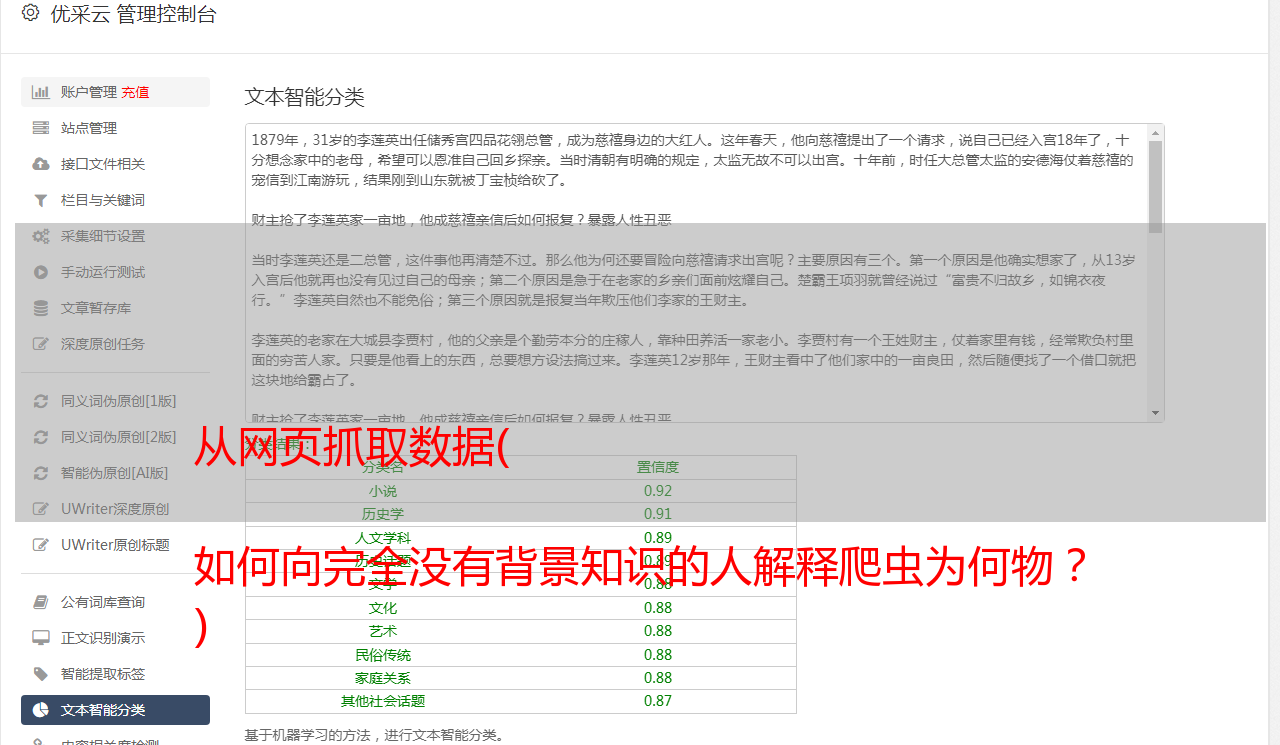
Task: Click the 智能伪原创[AI版] refresh icon
Action: 41,473
